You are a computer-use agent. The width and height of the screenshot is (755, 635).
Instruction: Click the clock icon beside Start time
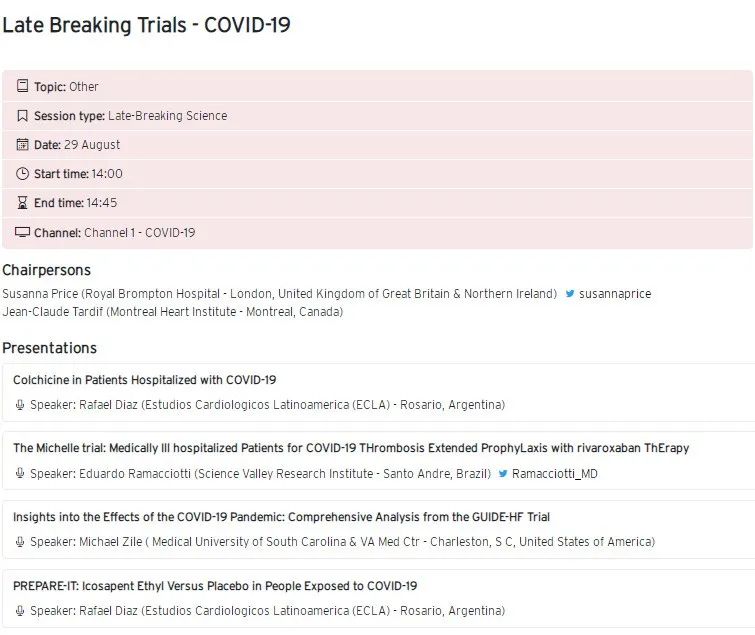[22, 174]
